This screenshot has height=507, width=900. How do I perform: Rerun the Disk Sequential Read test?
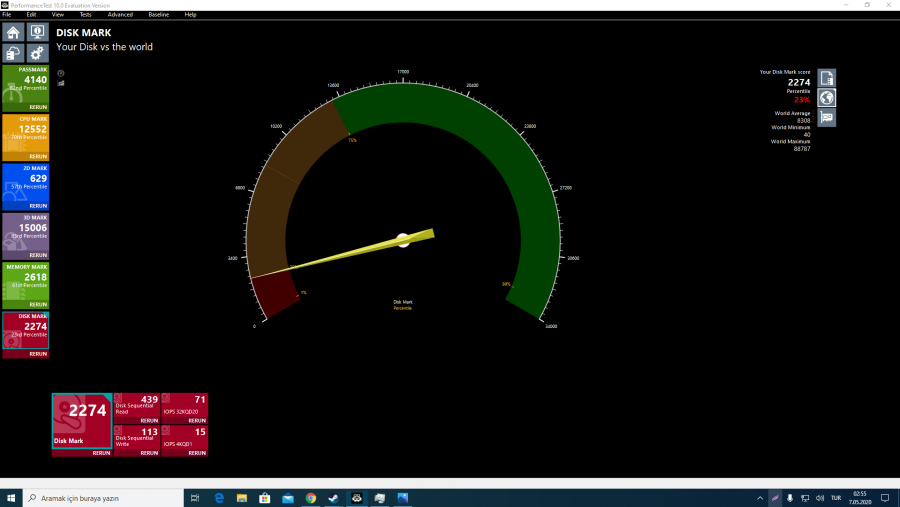coord(149,421)
